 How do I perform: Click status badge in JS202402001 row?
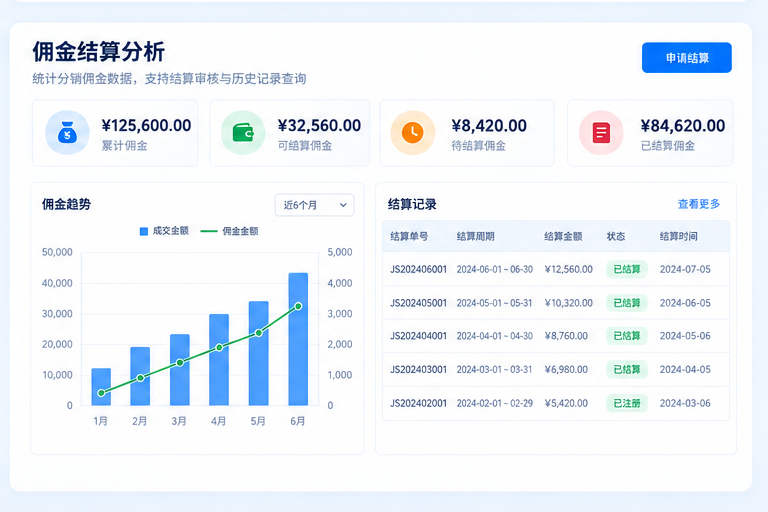click(627, 403)
